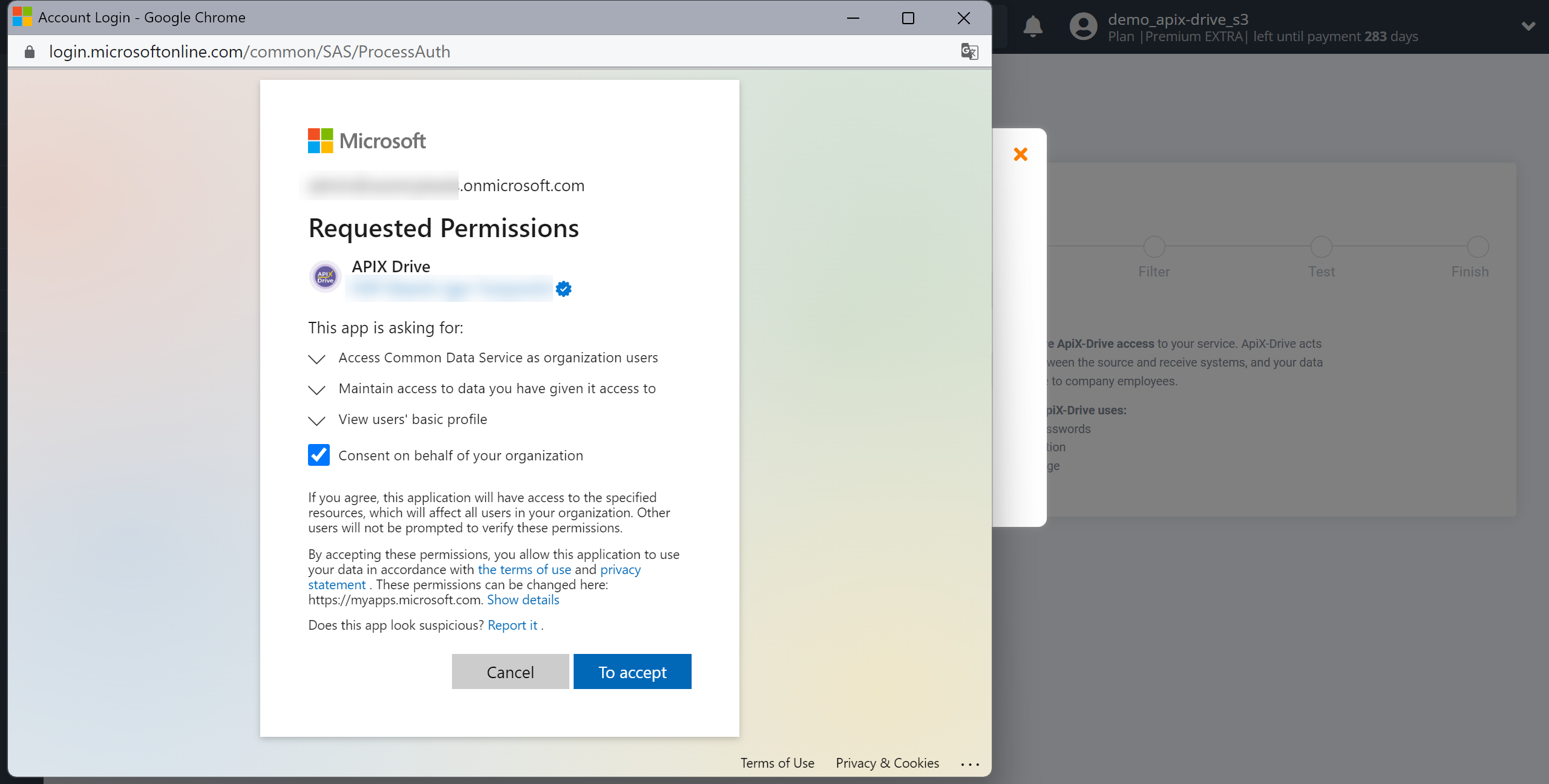Click the page translation icon in address bar
This screenshot has height=784, width=1549.
tap(965, 51)
